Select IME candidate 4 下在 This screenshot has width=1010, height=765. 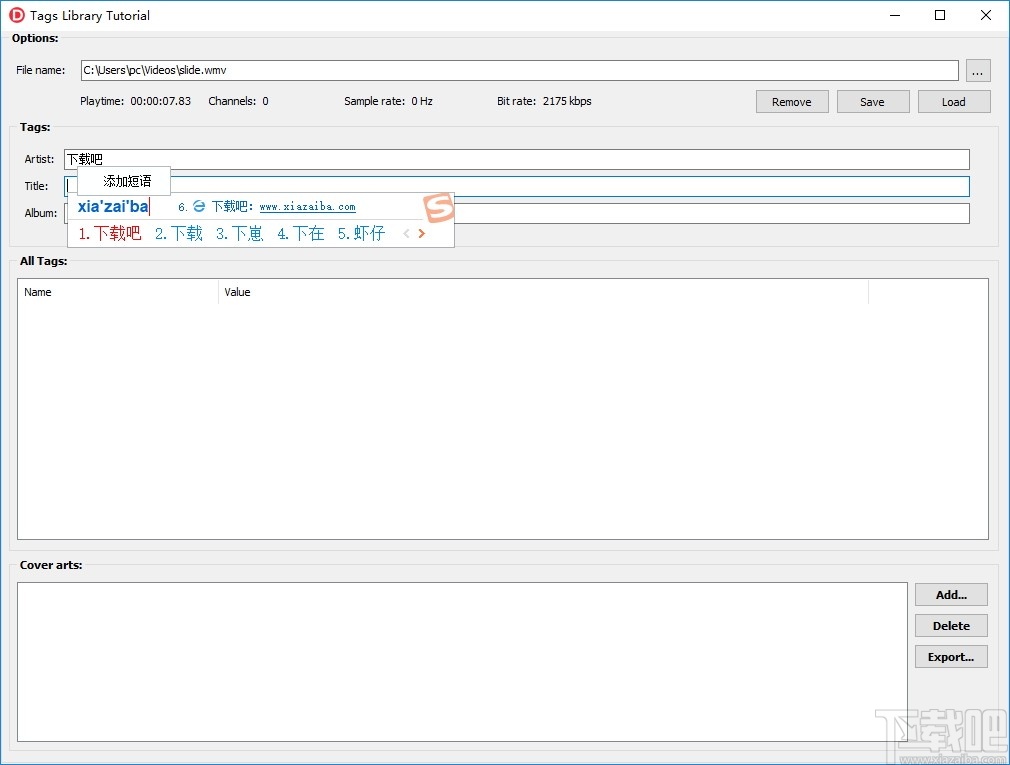301,233
